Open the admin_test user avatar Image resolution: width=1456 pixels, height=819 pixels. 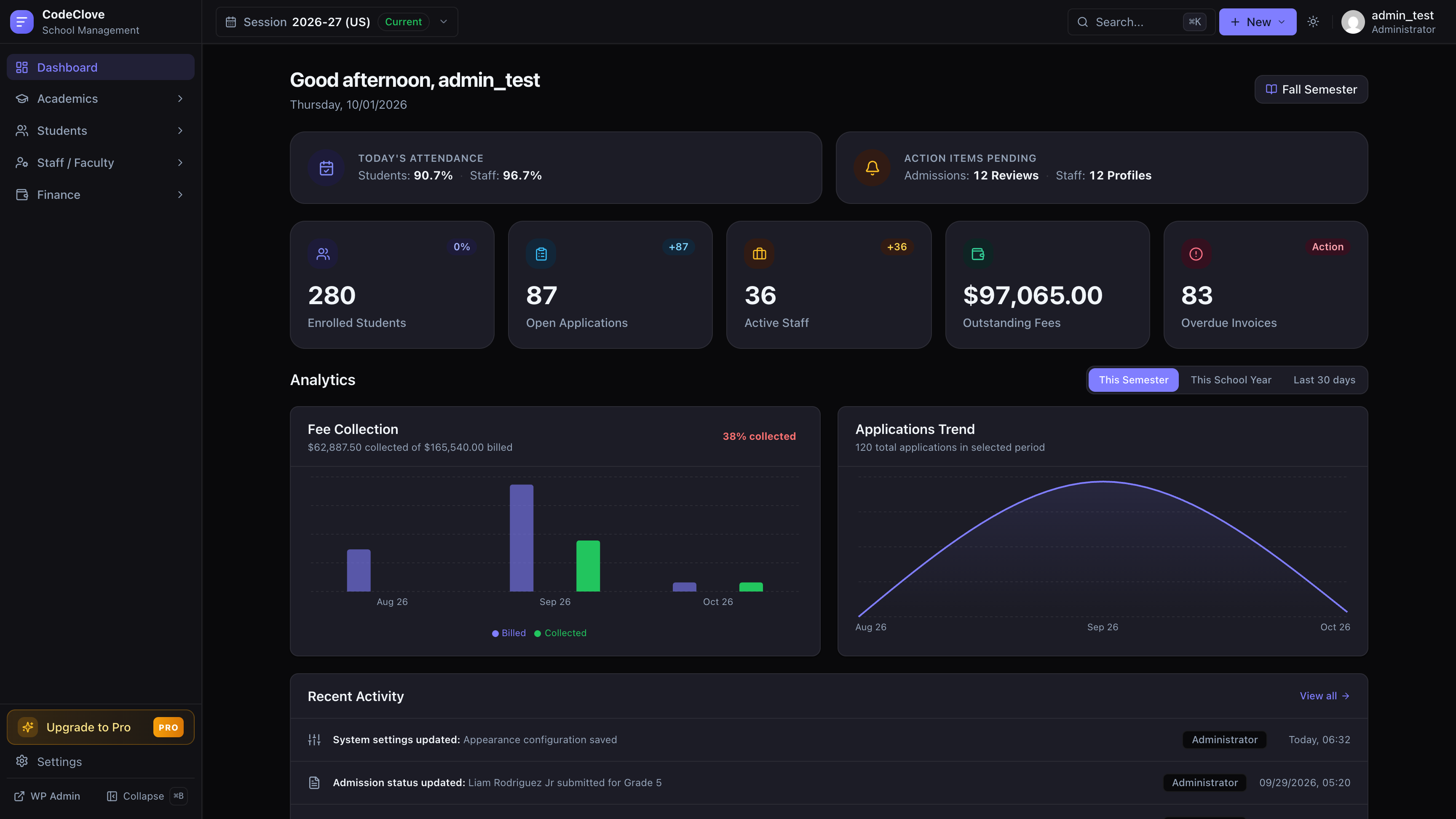(x=1352, y=22)
